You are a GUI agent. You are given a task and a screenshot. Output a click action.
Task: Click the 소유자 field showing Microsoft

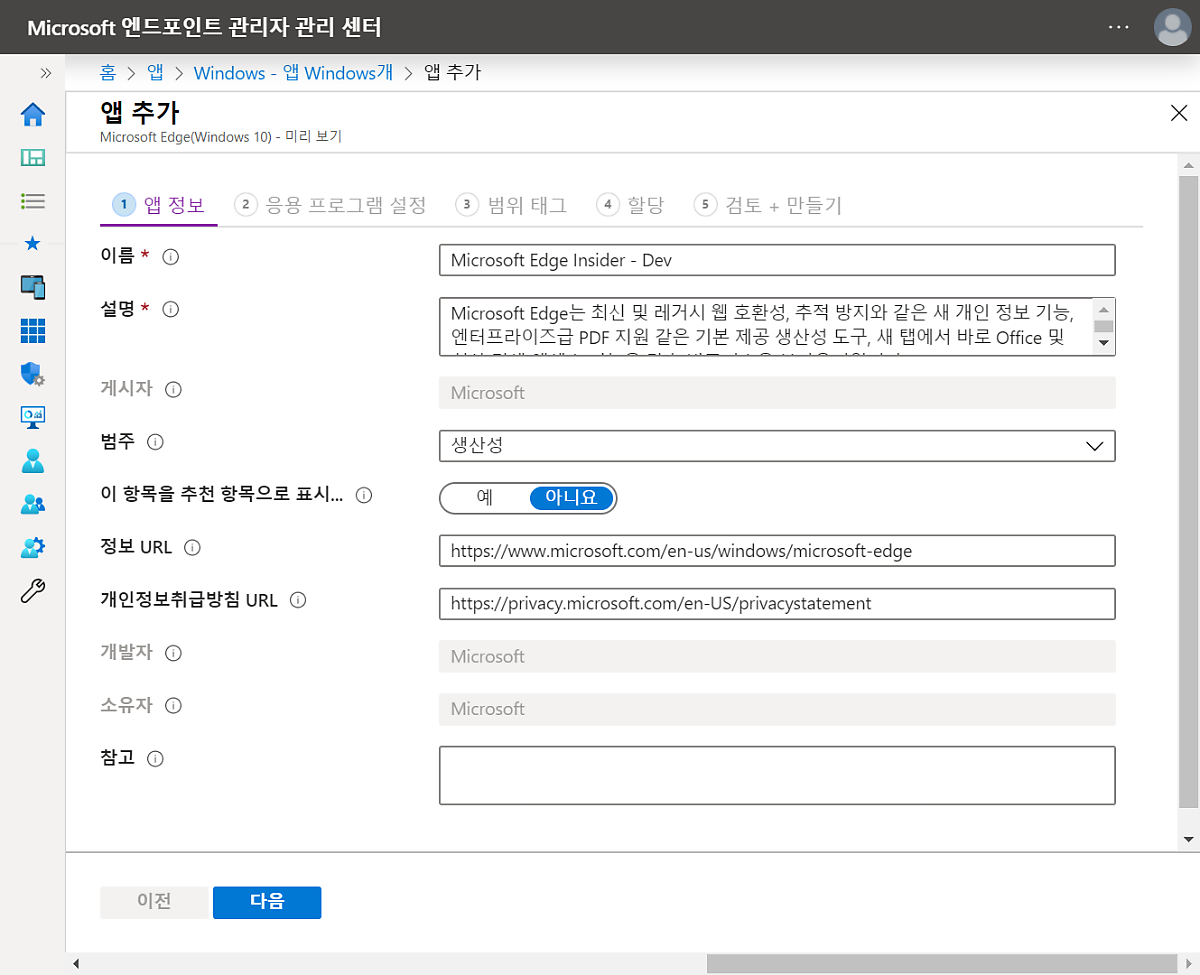coord(777,708)
